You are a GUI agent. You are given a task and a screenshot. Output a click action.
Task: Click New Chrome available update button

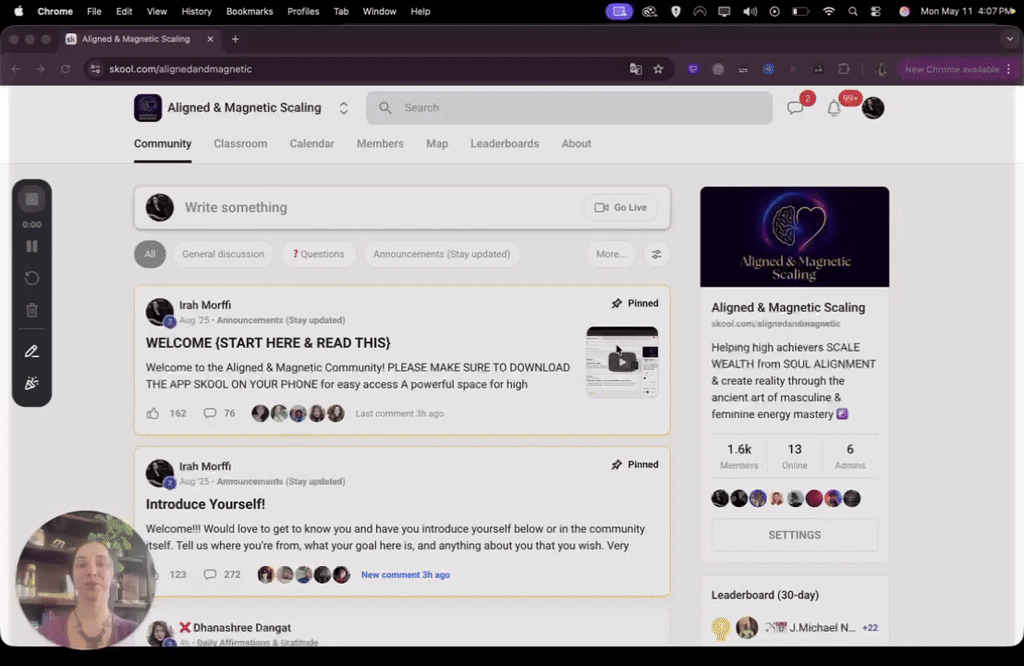(952, 69)
